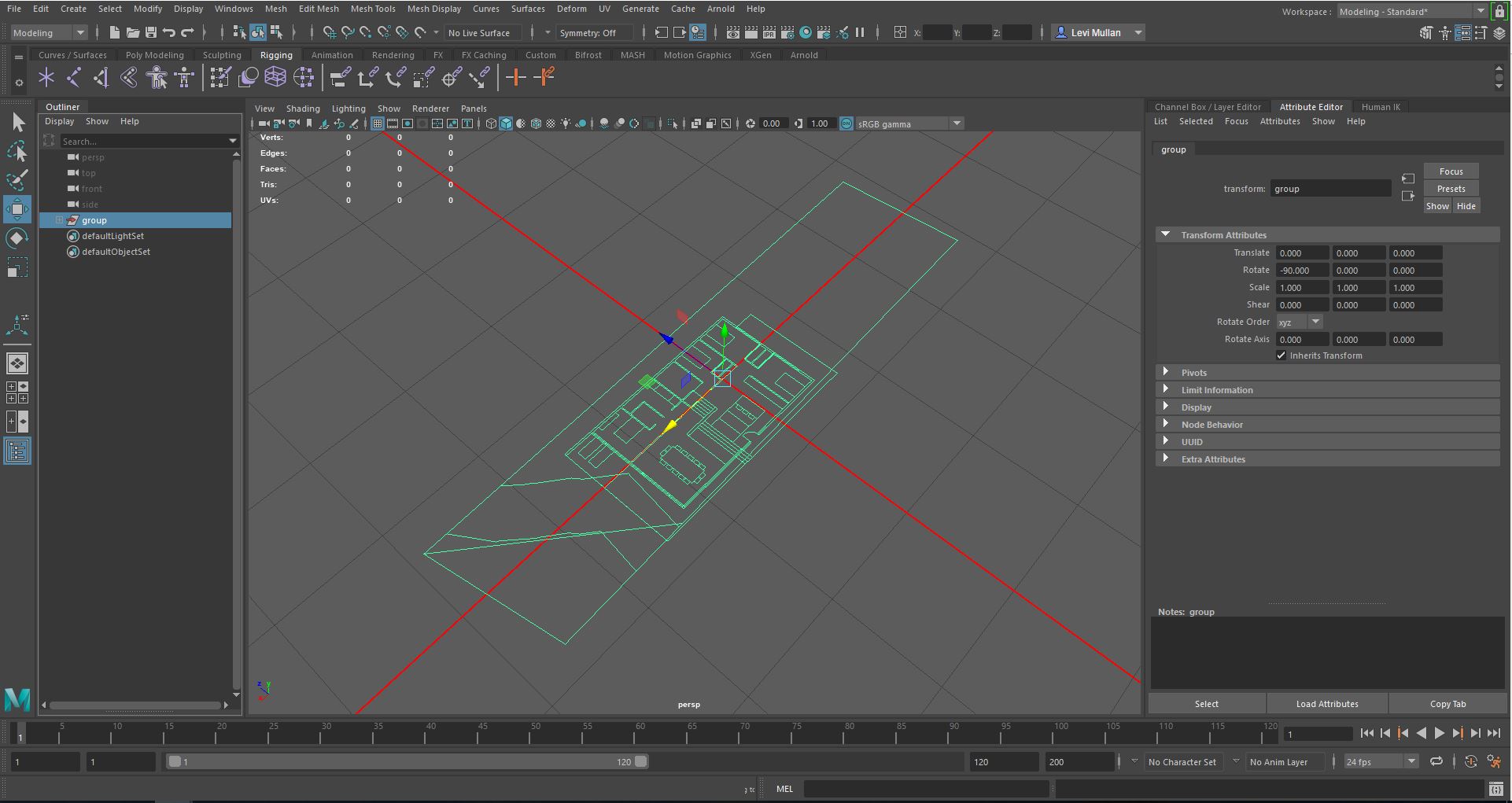Viewport: 1512px width, 803px height.
Task: Switch to single pane layout icon
Action: click(x=17, y=363)
